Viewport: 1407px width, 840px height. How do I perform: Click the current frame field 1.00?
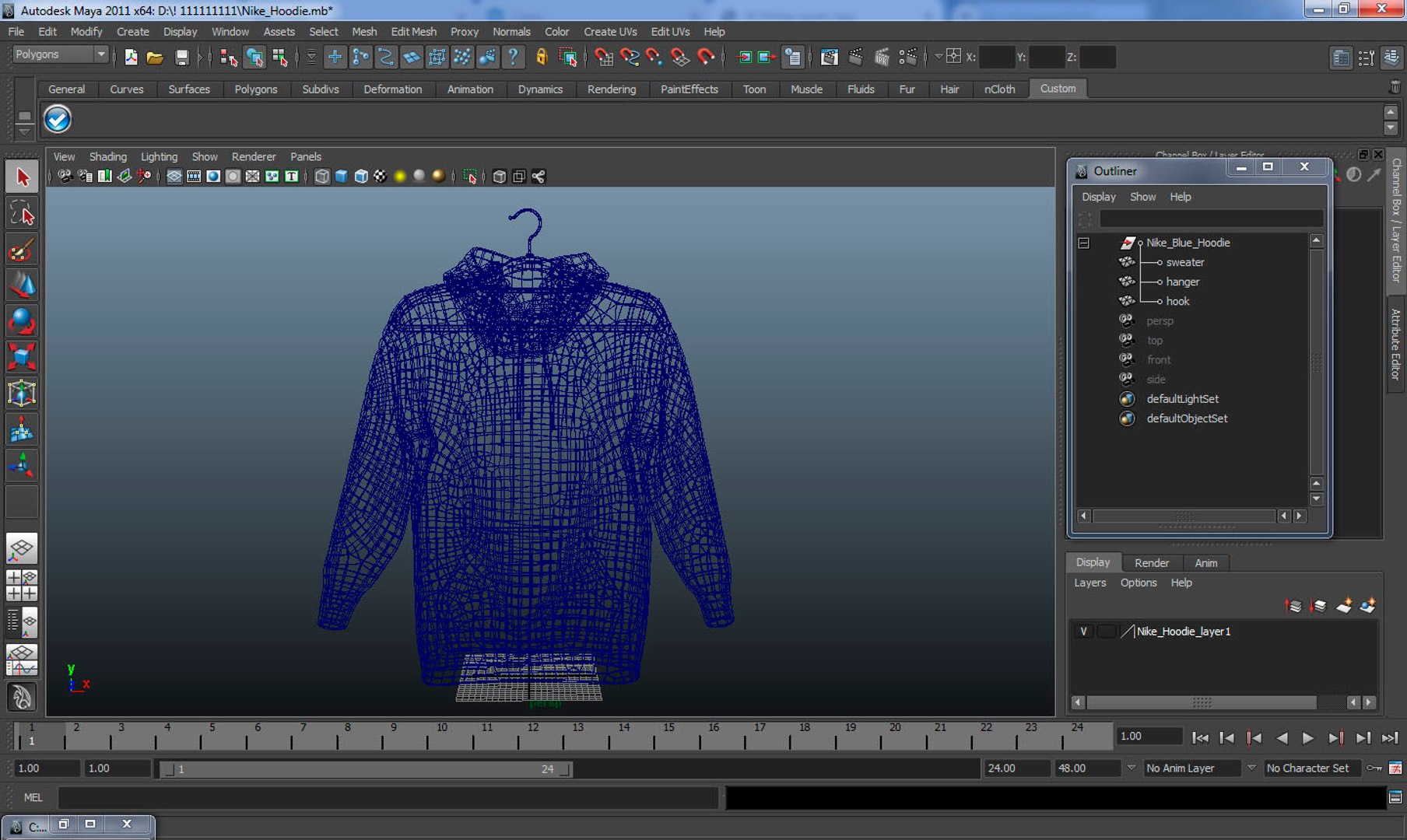click(1149, 737)
